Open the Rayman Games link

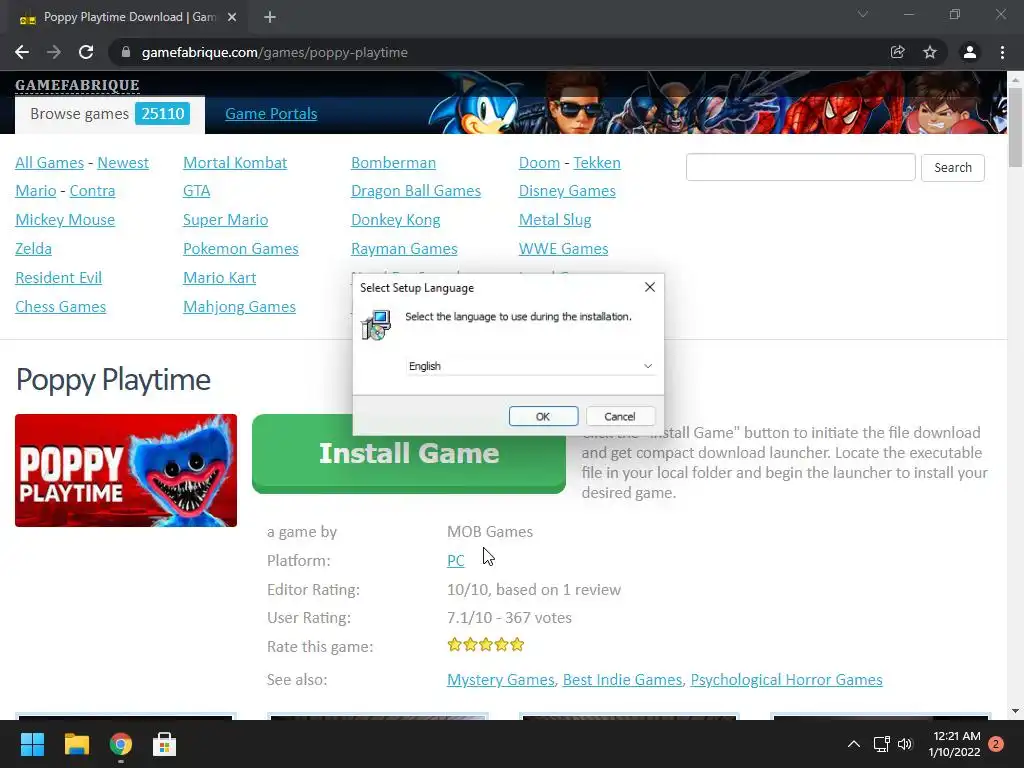pyautogui.click(x=404, y=249)
